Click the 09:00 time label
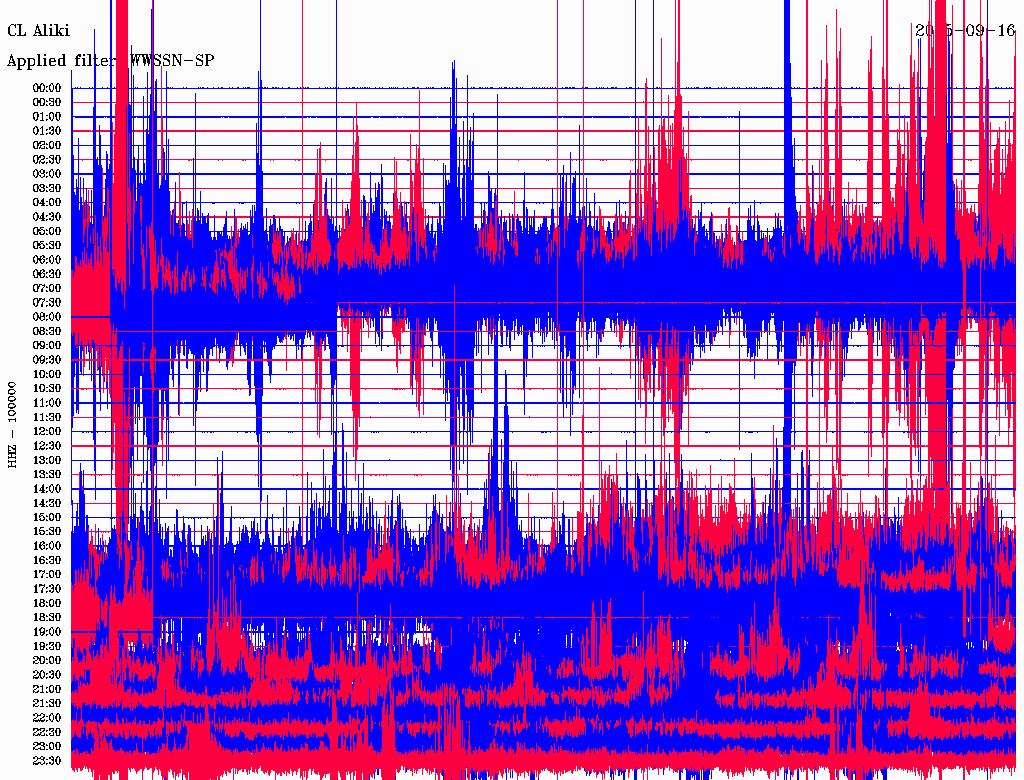The height and width of the screenshot is (780, 1024). pos(47,346)
